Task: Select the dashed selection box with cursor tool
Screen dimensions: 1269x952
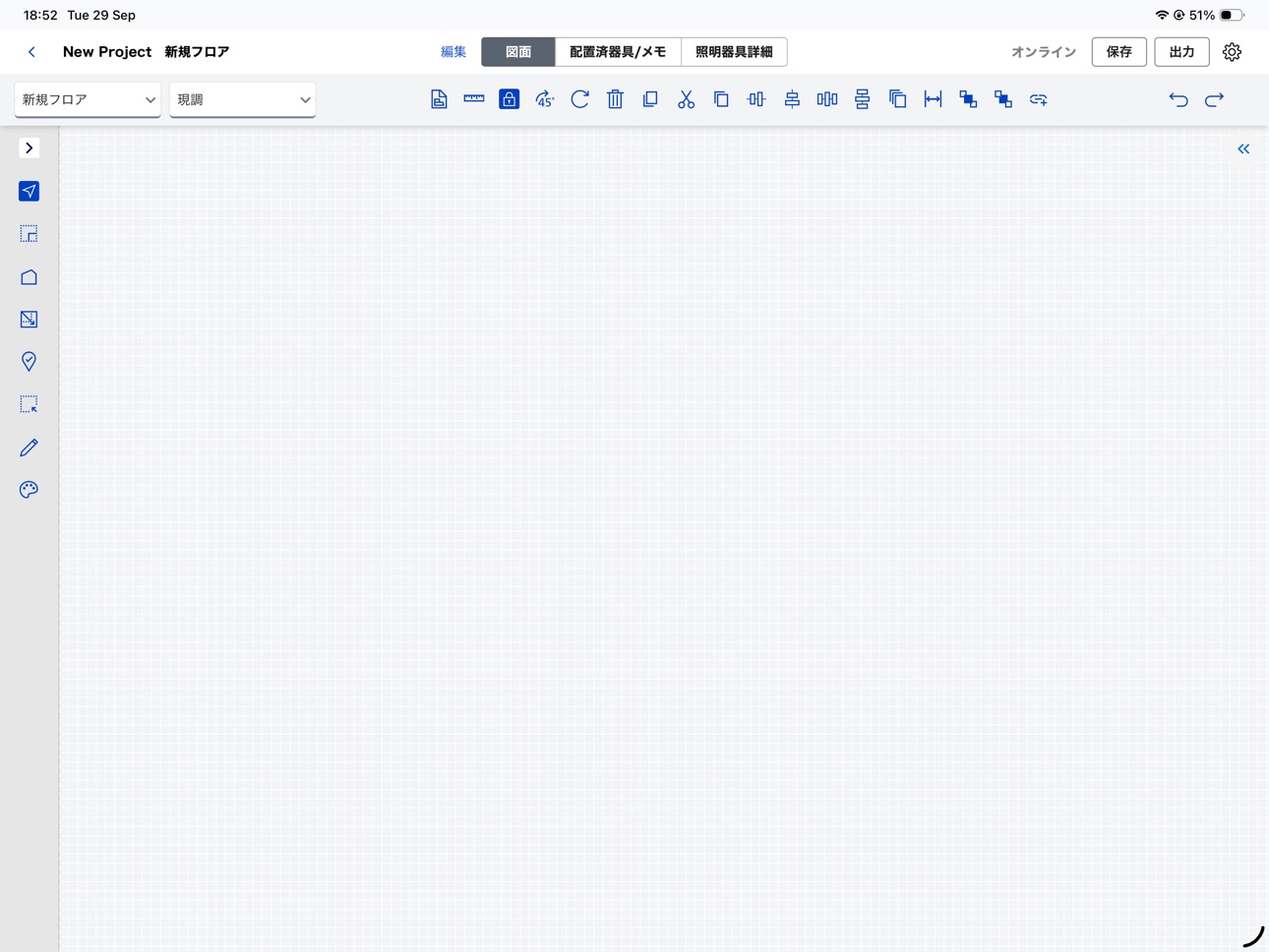Action: pos(29,404)
